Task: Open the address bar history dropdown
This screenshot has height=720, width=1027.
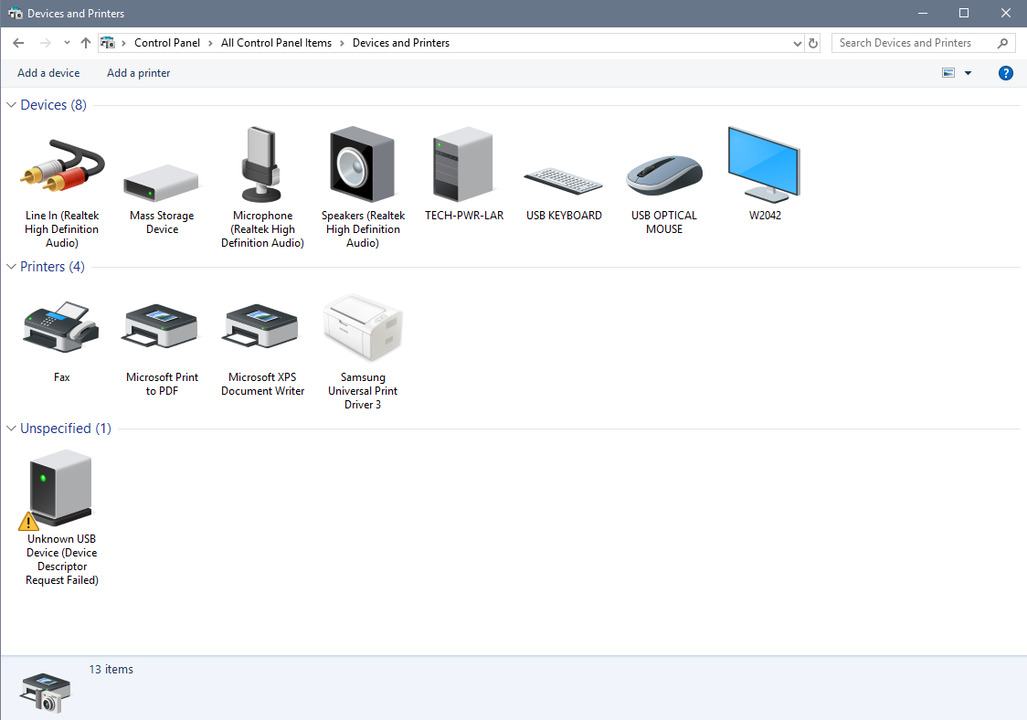Action: click(797, 43)
